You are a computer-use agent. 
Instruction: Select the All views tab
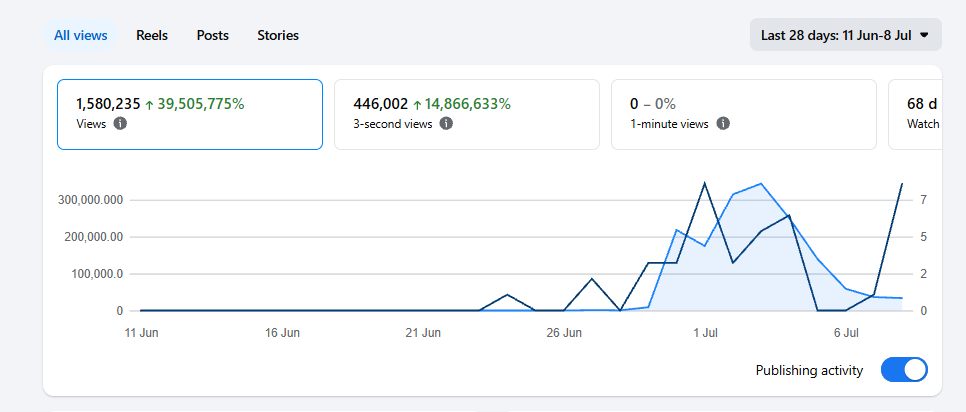[81, 35]
